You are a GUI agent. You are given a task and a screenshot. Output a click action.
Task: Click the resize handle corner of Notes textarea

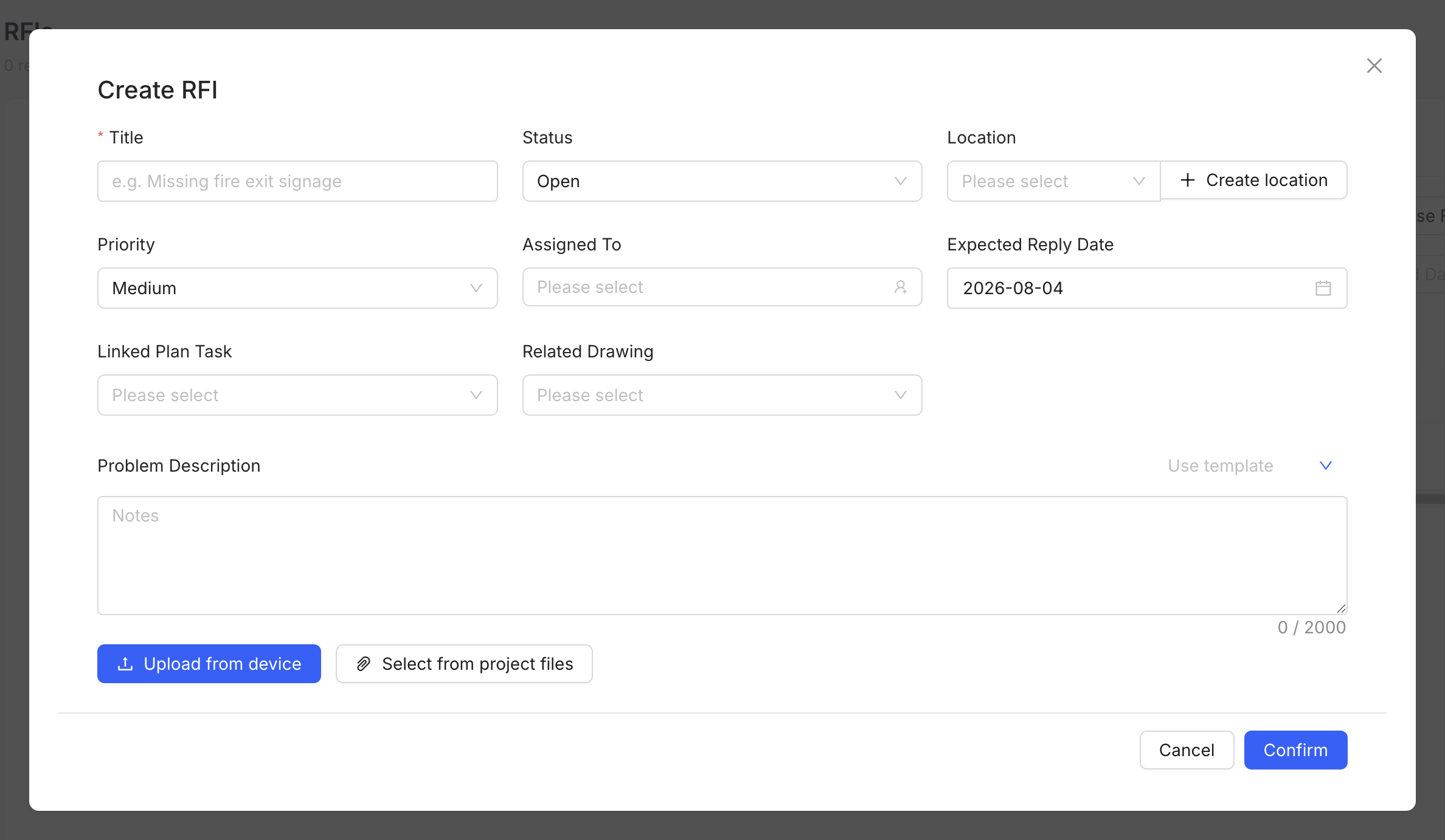pyautogui.click(x=1340, y=608)
